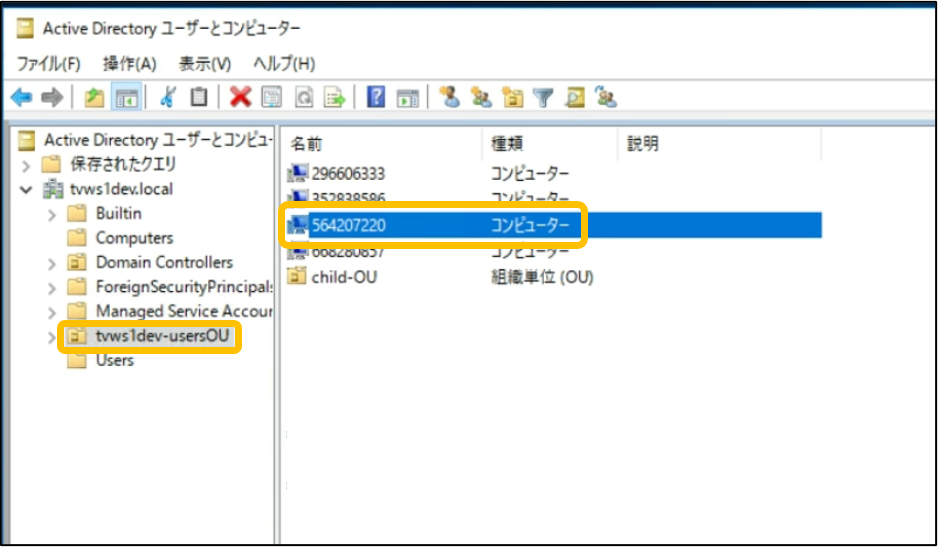The image size is (940, 550).
Task: Open the ヘルプ(H) menu
Action: pos(284,64)
